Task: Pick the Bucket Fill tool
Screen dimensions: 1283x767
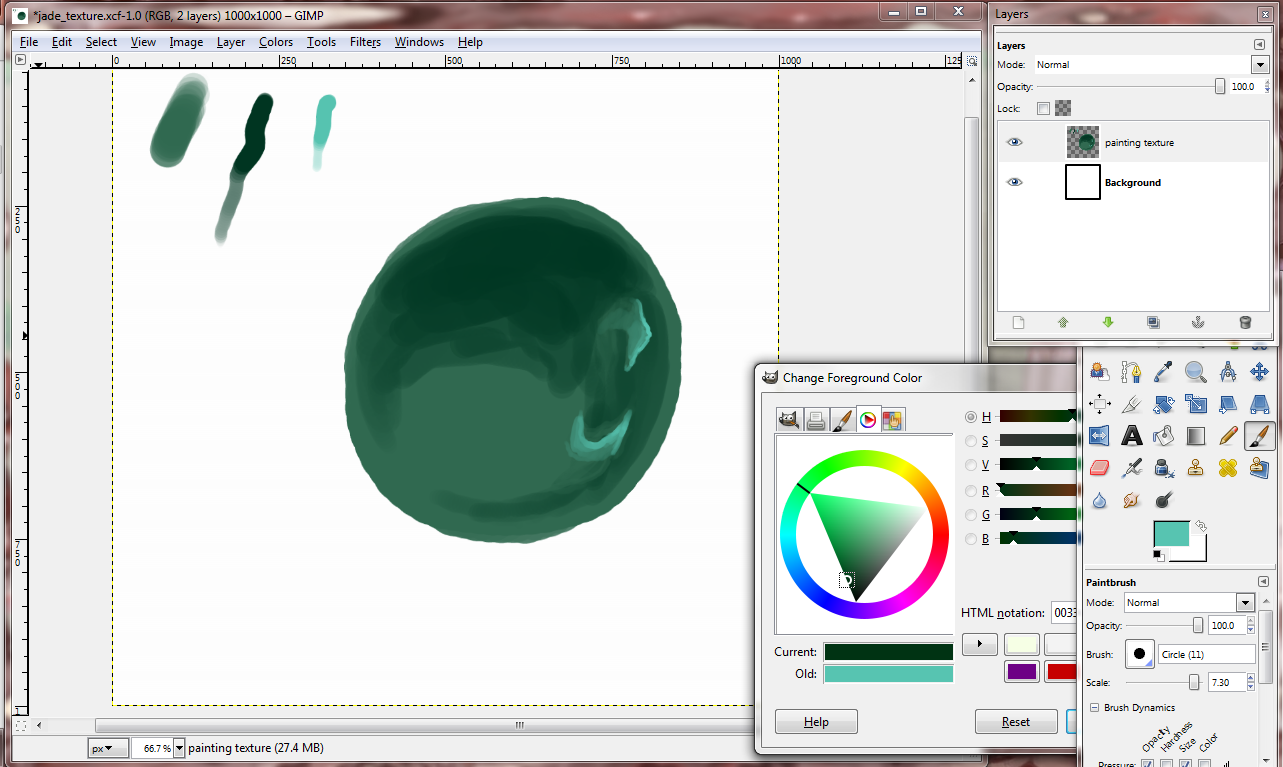Action: [1163, 436]
